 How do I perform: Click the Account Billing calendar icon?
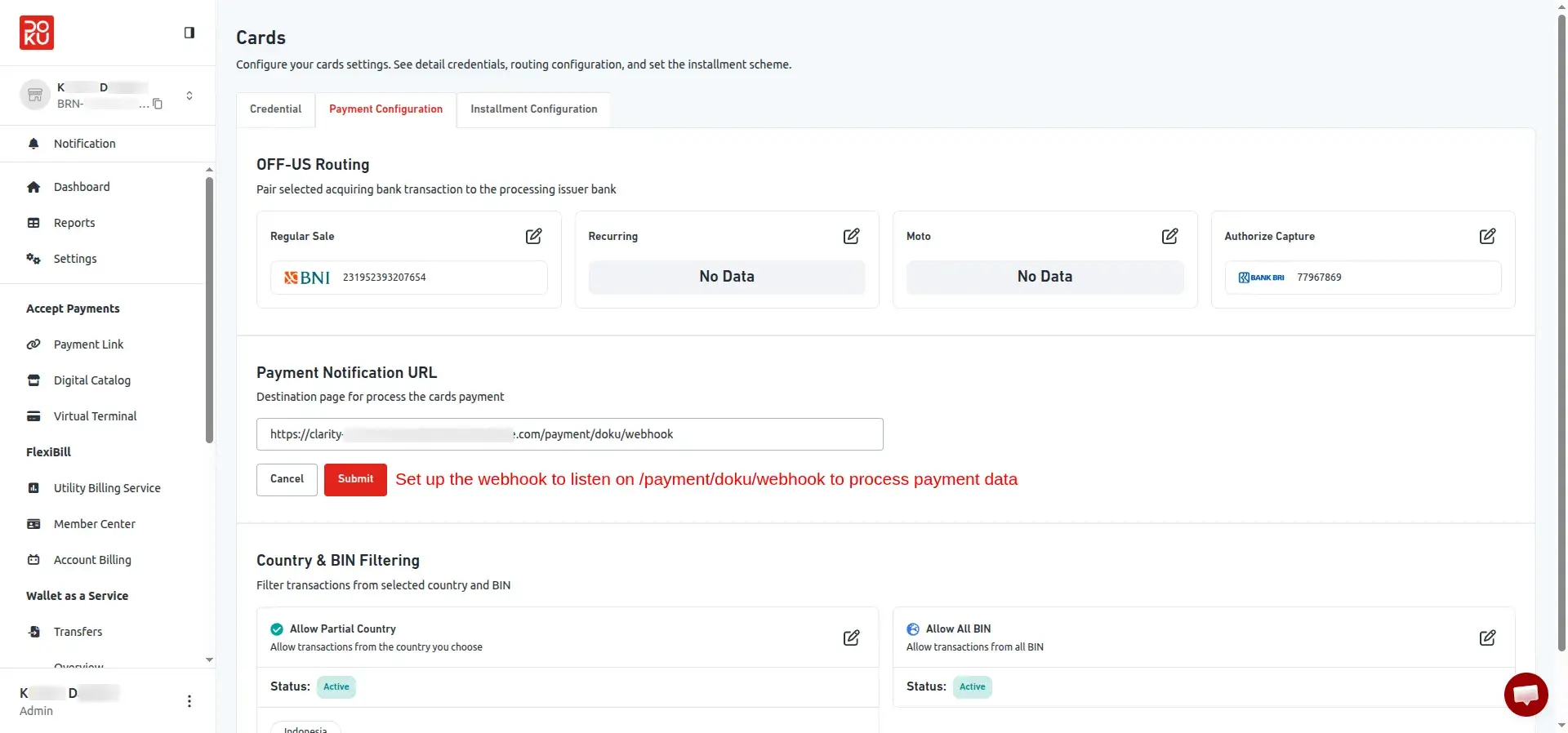[33, 560]
